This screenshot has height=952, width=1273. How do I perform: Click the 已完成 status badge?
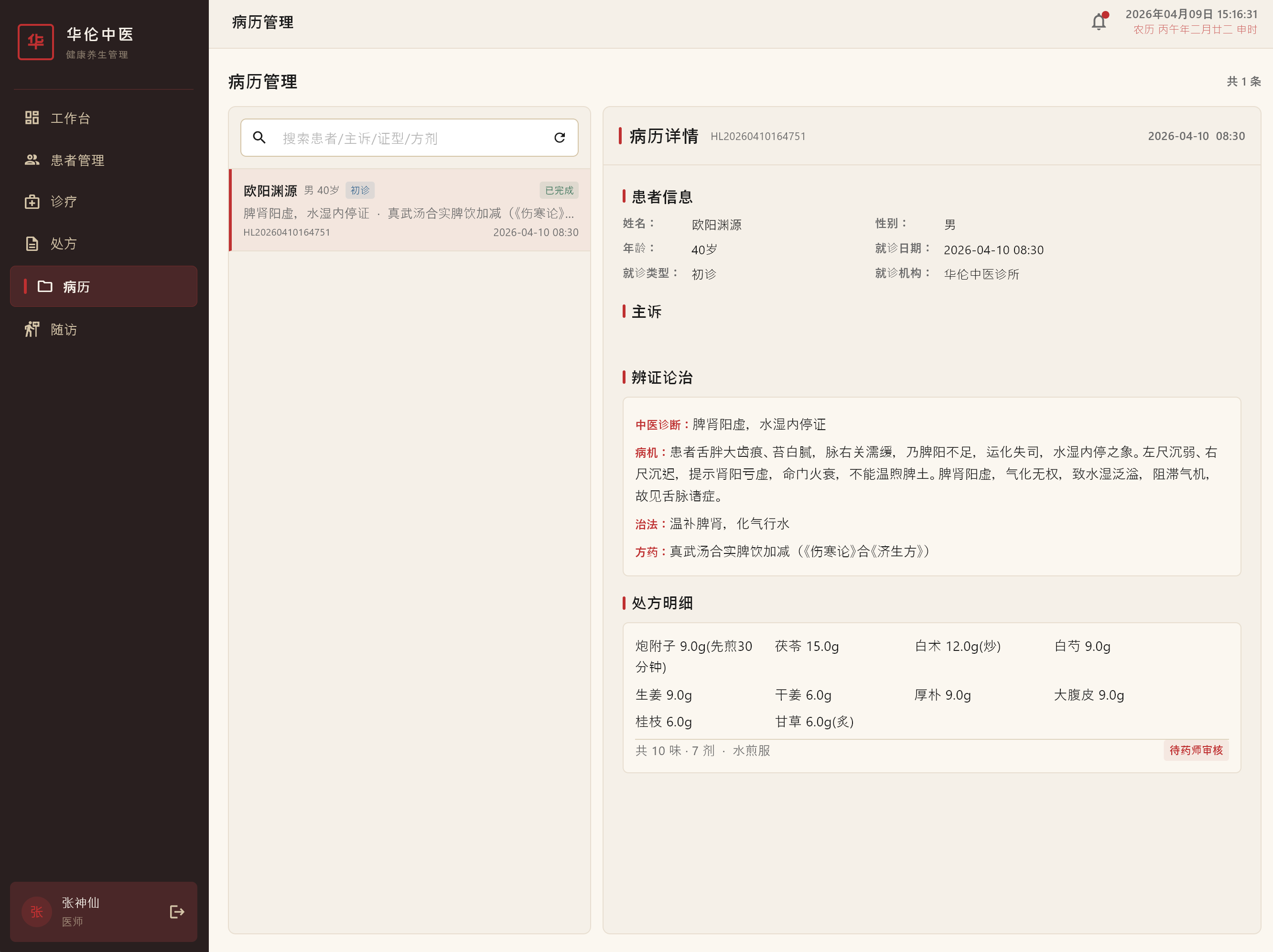click(557, 190)
